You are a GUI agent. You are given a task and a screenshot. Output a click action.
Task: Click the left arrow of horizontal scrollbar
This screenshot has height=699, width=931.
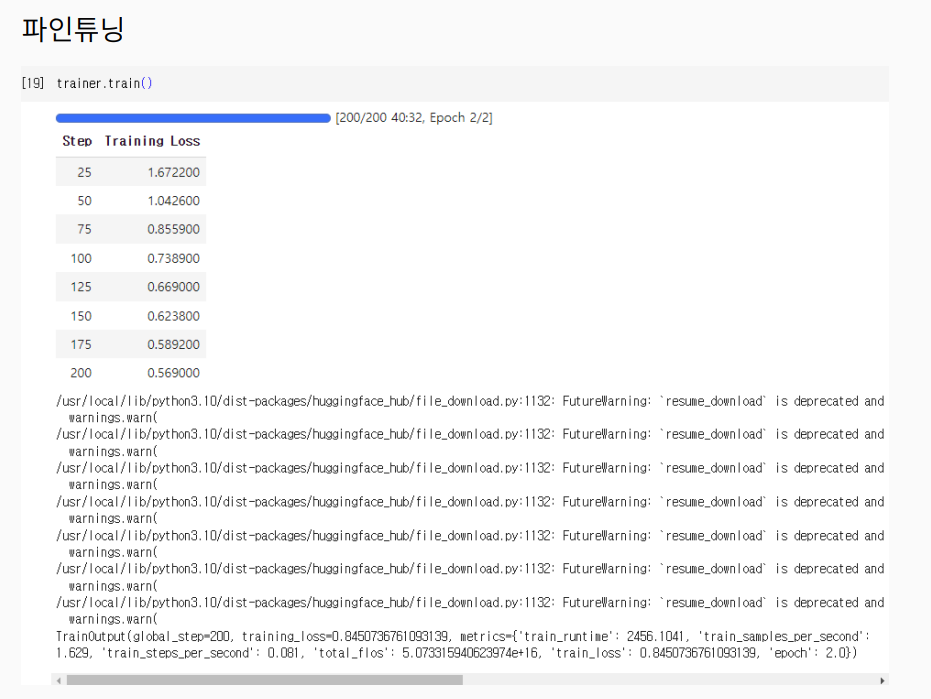pyautogui.click(x=60, y=680)
